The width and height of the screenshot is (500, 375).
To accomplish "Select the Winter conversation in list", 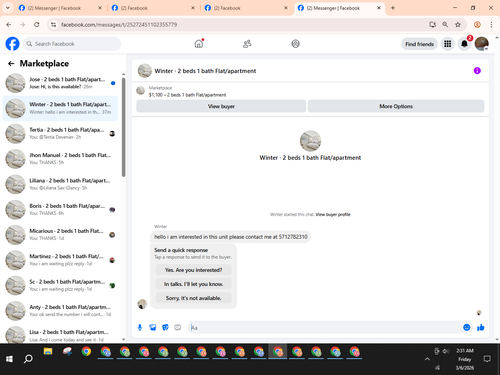I will tap(60, 108).
